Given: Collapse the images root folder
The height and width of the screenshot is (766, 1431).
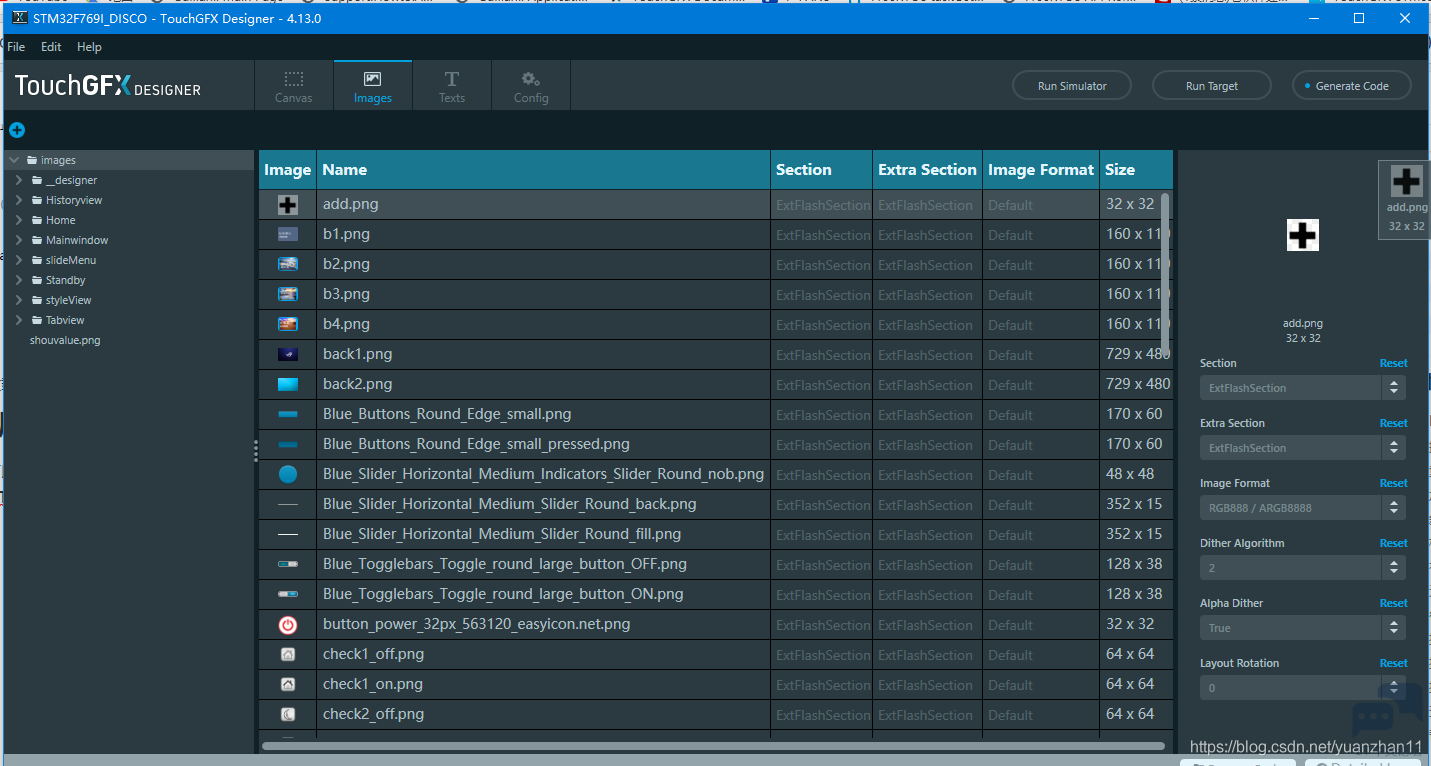Looking at the screenshot, I should click(14, 160).
